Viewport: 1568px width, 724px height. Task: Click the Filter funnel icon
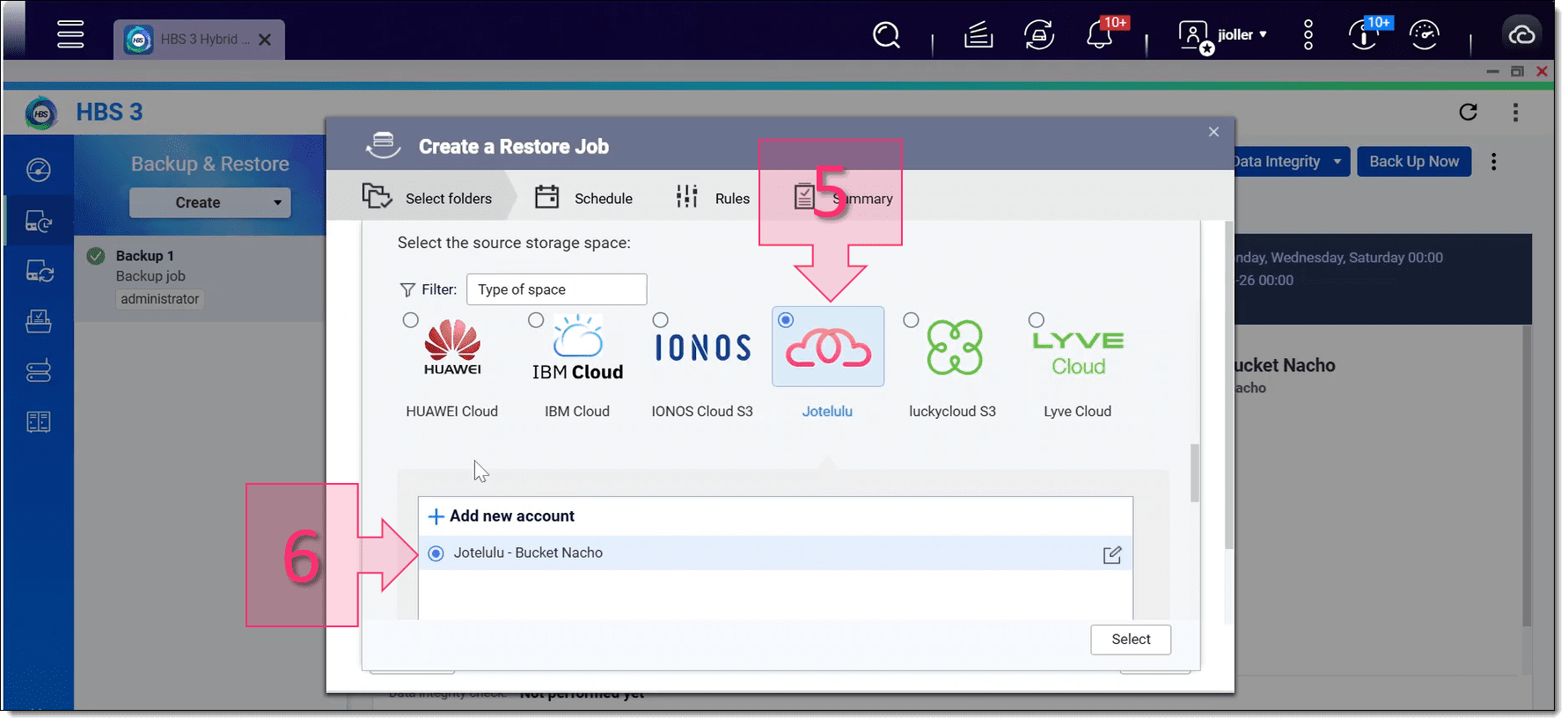click(407, 289)
